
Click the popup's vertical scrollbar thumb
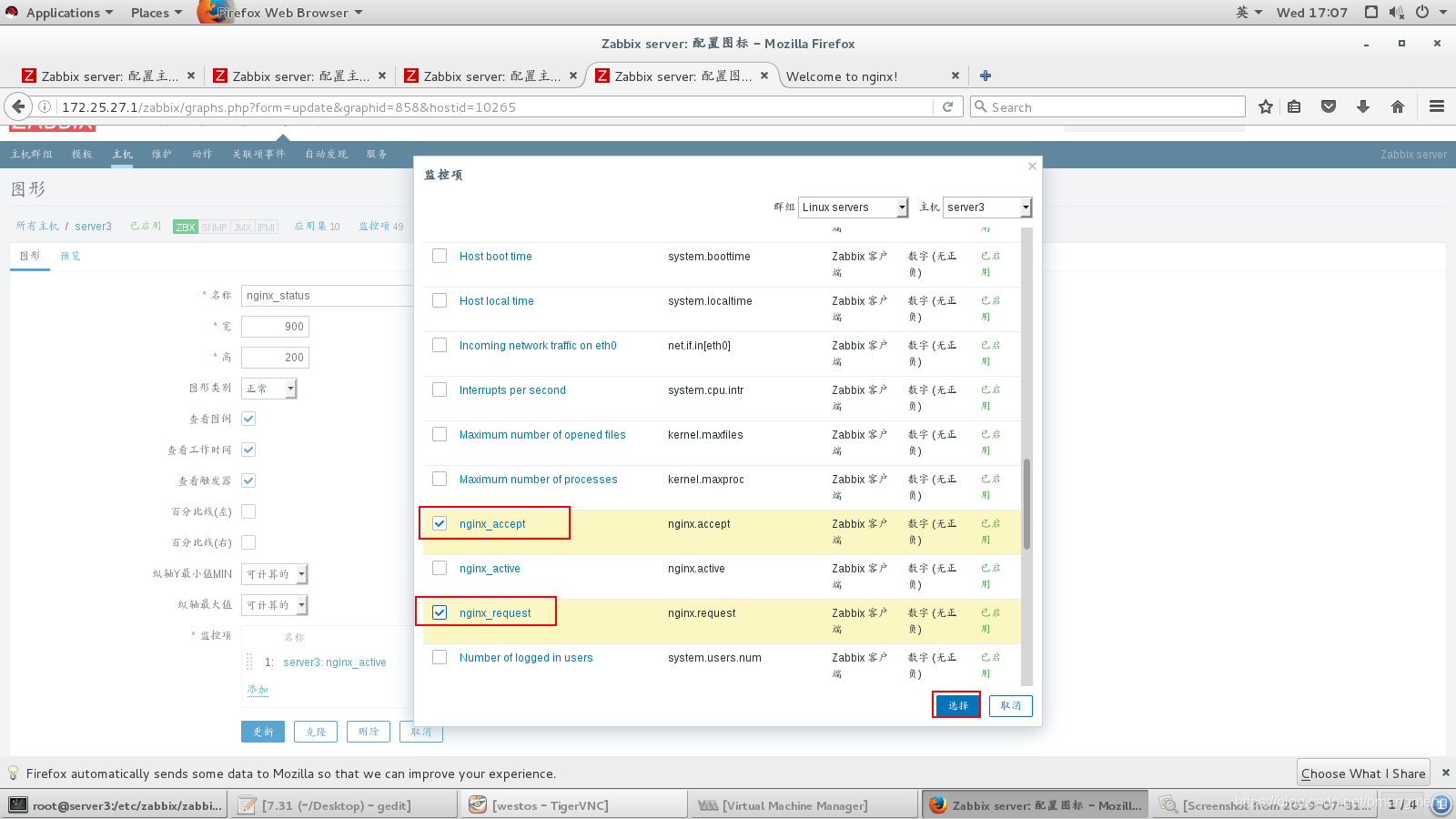1026,503
